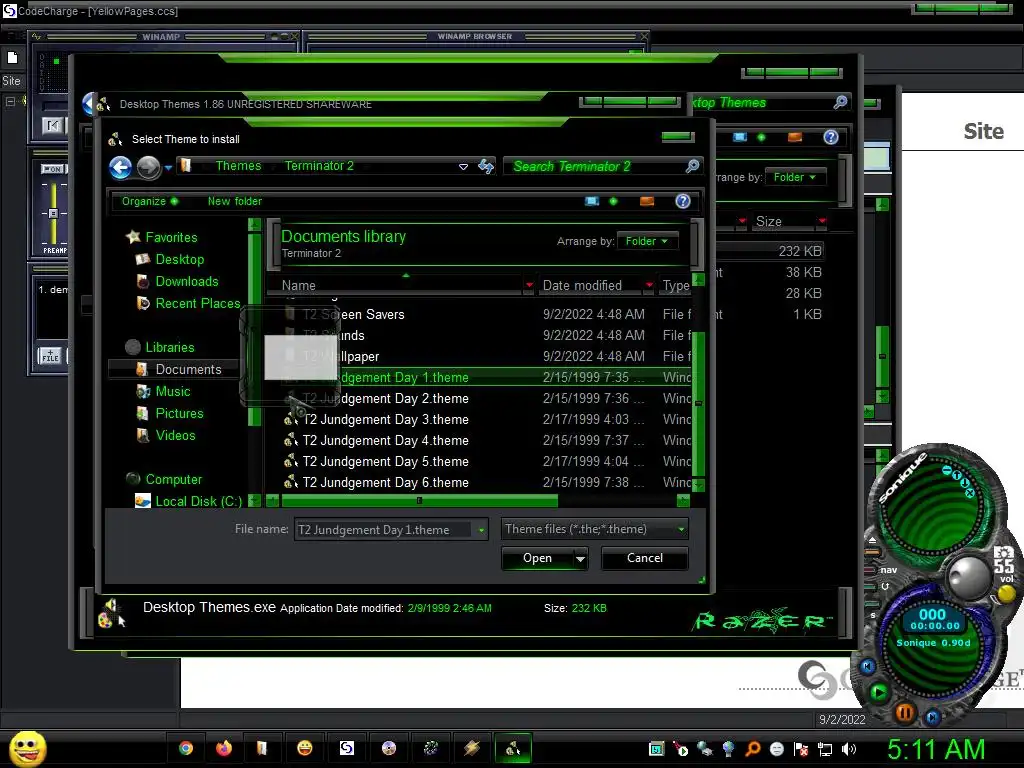Screen dimensions: 1024x768
Task: Select Music library
Action: (x=172, y=391)
